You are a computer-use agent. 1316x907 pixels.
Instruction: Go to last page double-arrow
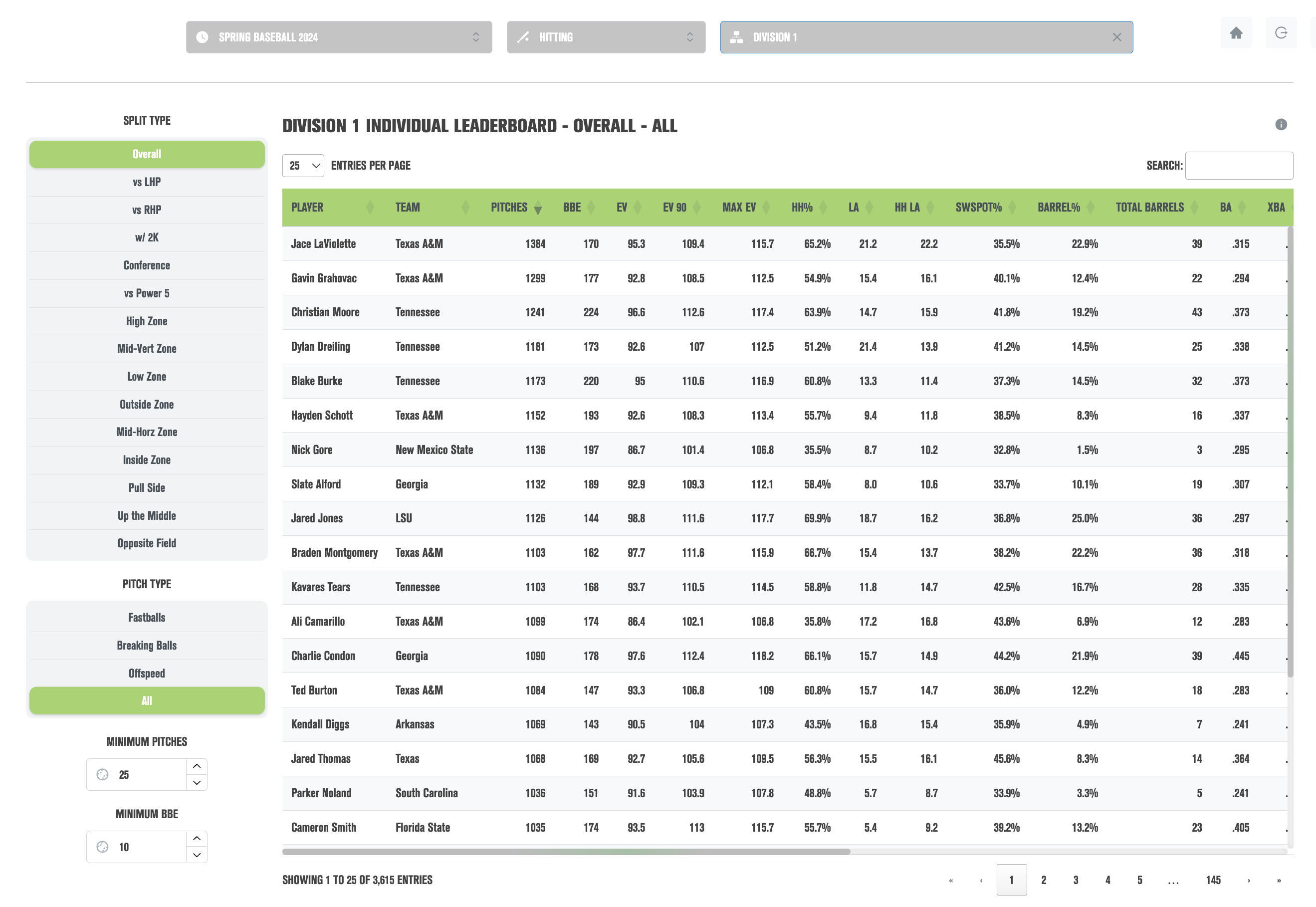click(1279, 880)
